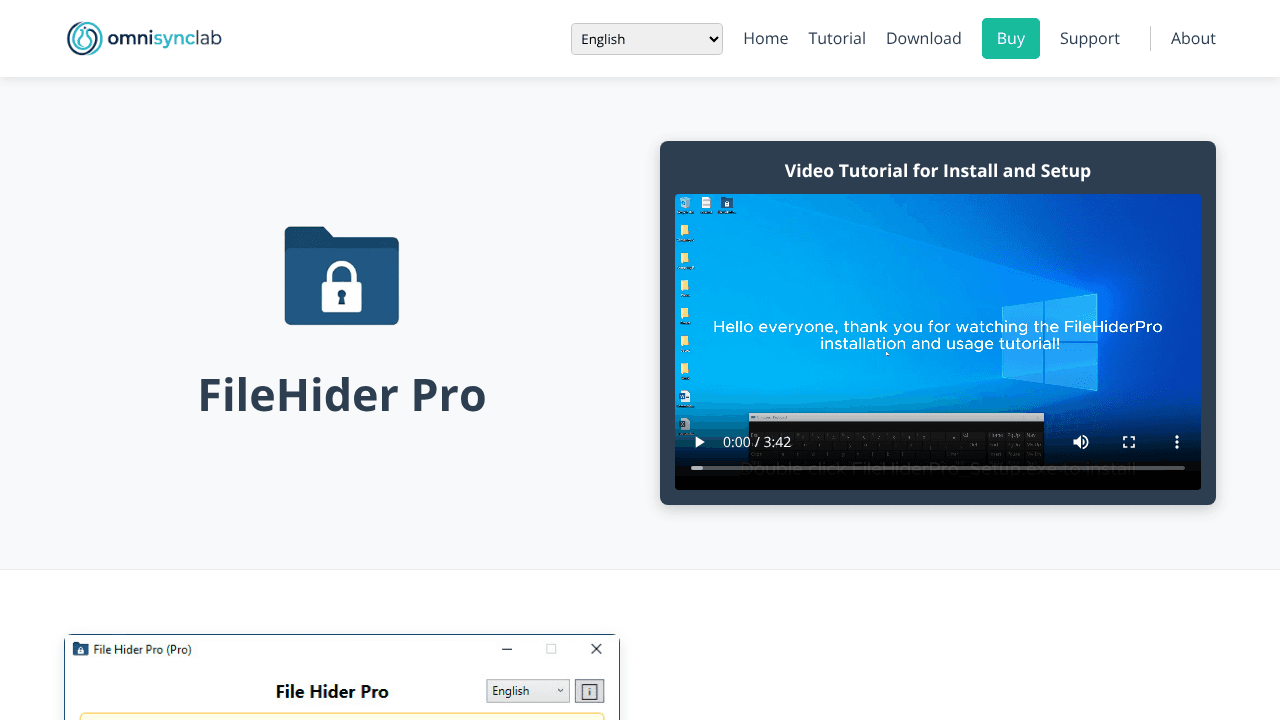Play the tutorial video
The width and height of the screenshot is (1280, 720).
(x=700, y=442)
